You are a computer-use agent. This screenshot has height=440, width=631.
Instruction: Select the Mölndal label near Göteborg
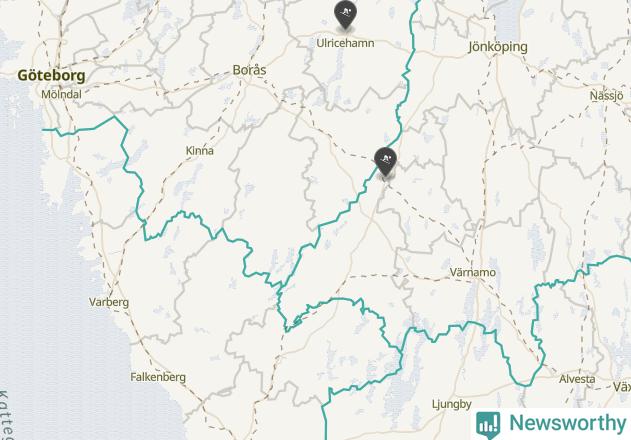point(62,95)
